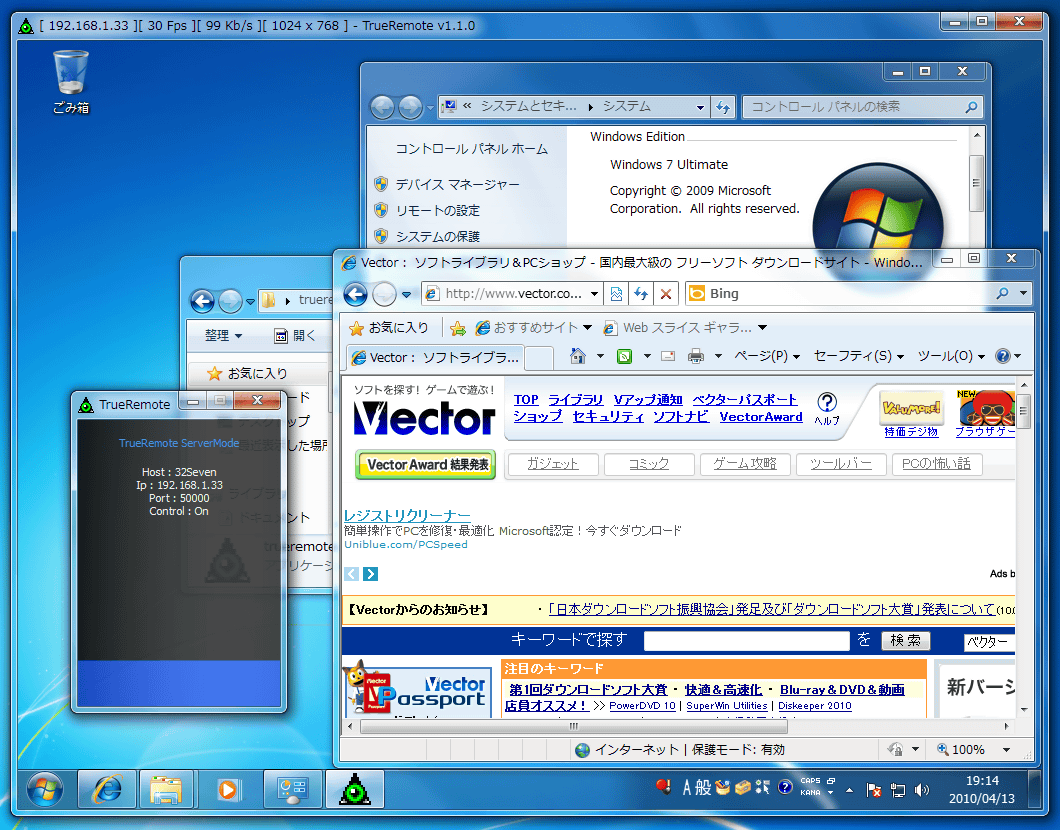Go back in Control Panel window

coord(382,107)
